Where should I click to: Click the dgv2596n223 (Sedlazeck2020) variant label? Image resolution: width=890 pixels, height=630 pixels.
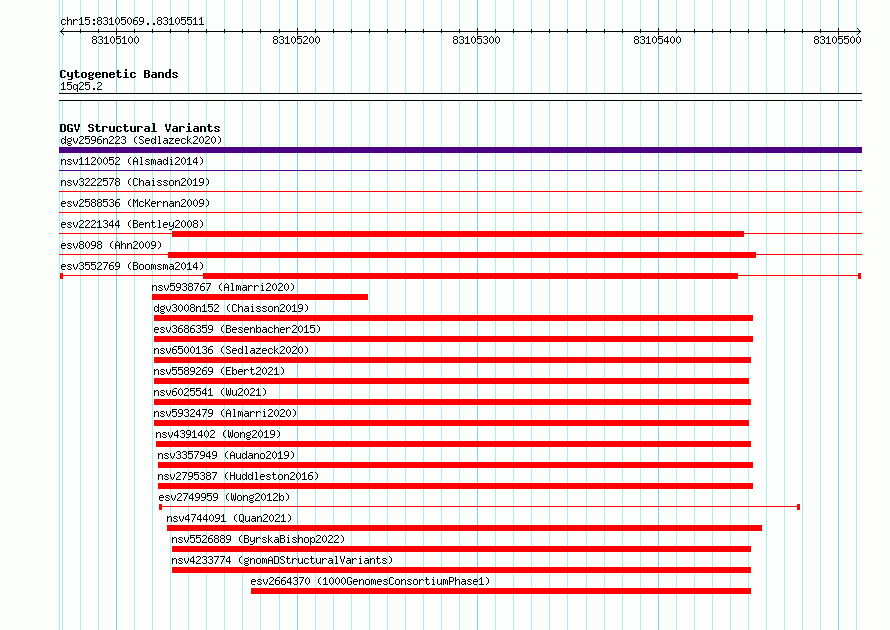pyautogui.click(x=141, y=140)
